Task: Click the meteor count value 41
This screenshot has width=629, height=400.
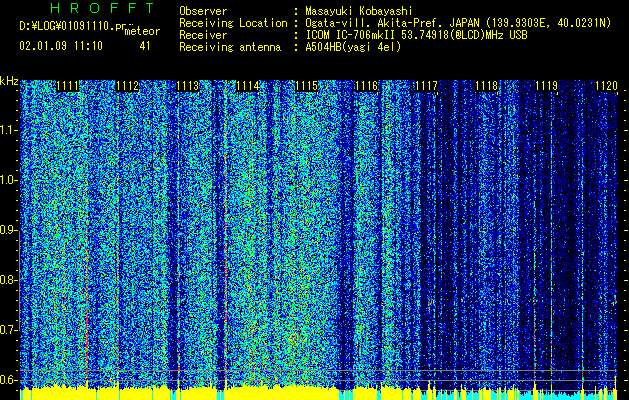Action: (145, 46)
